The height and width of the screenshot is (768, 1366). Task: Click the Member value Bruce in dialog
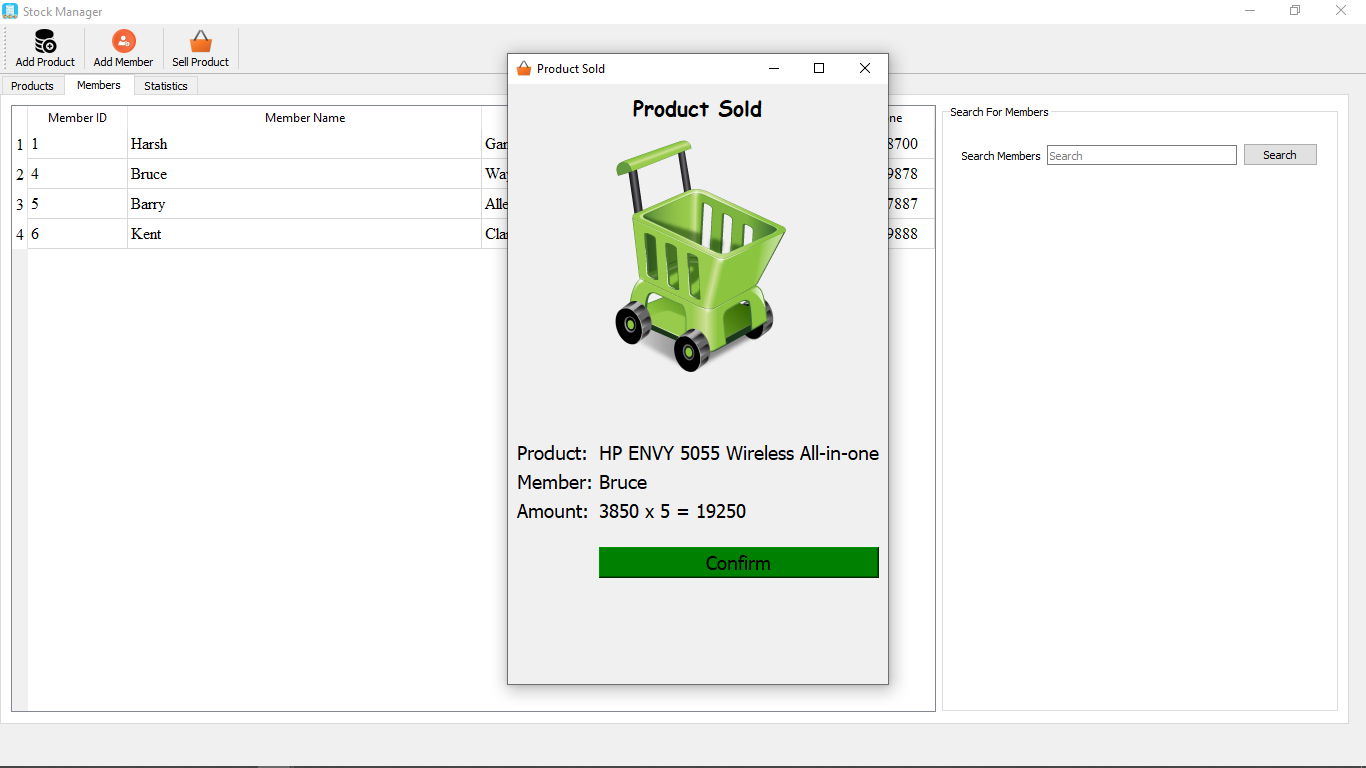[x=623, y=482]
